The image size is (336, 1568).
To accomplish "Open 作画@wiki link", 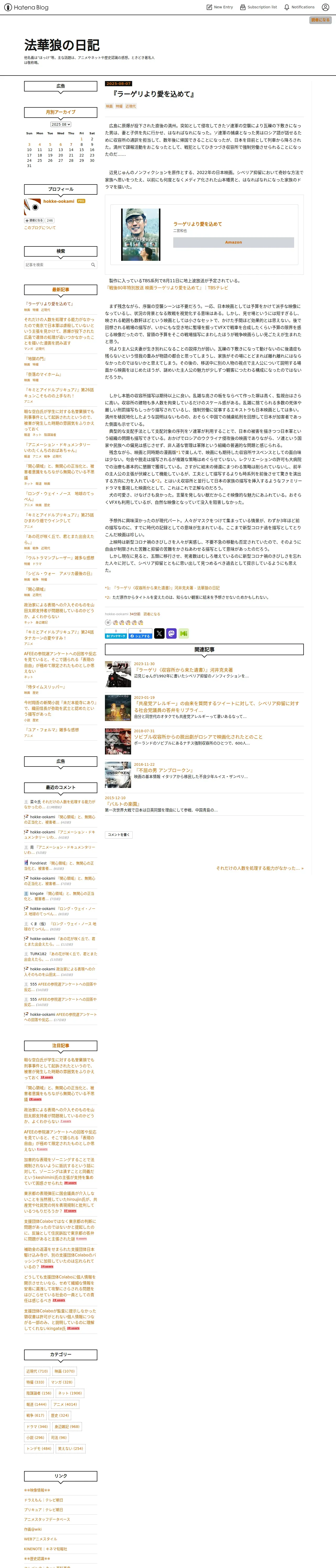I will [33, 1529].
